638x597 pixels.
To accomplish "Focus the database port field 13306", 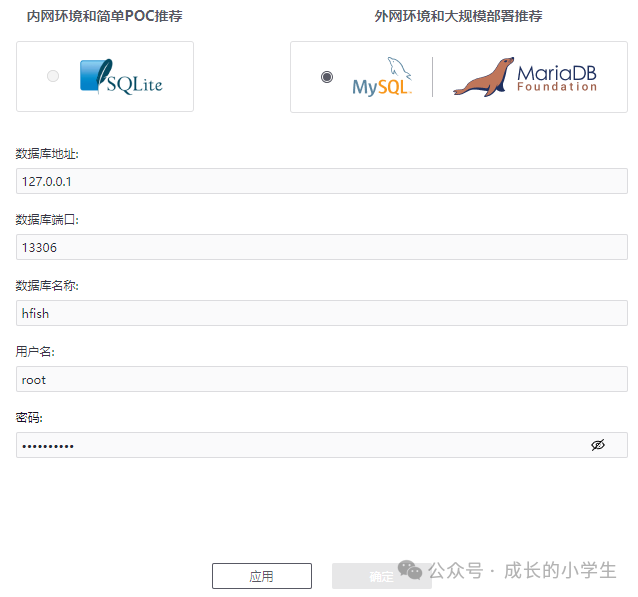I will [x=322, y=247].
